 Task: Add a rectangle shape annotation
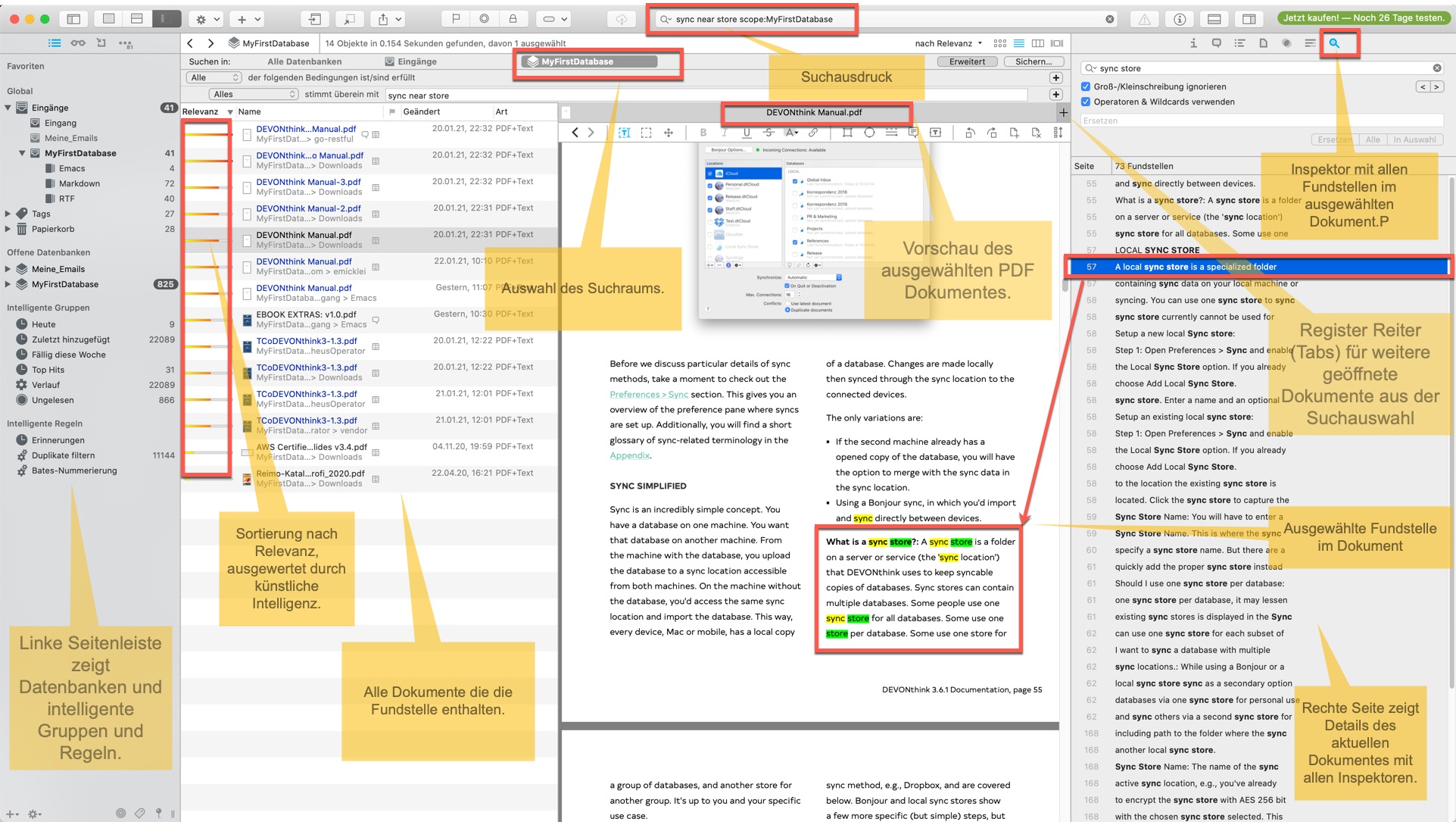pyautogui.click(x=847, y=133)
